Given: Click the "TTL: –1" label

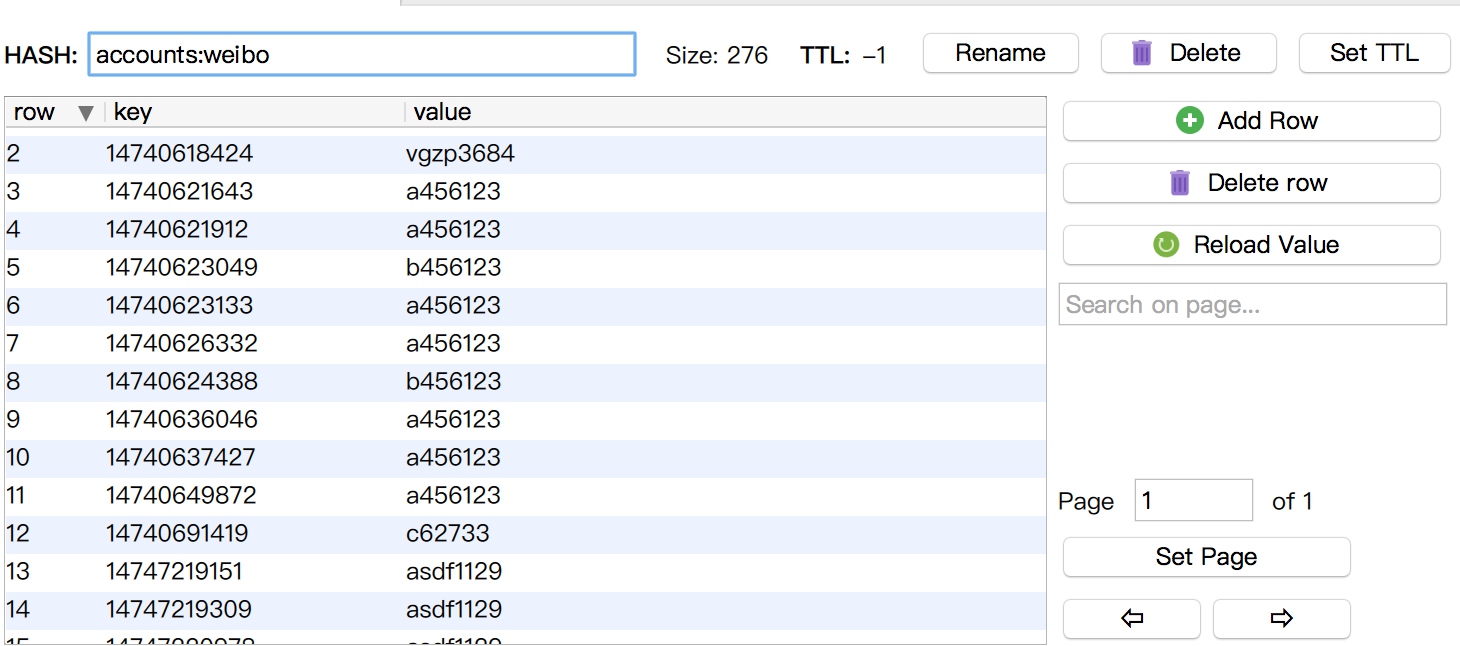Looking at the screenshot, I should tap(843, 55).
